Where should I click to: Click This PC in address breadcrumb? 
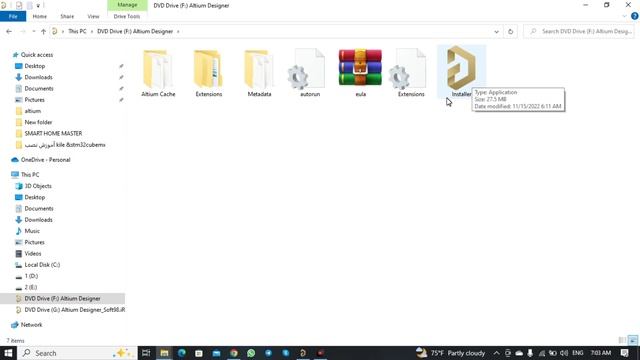coord(77,31)
